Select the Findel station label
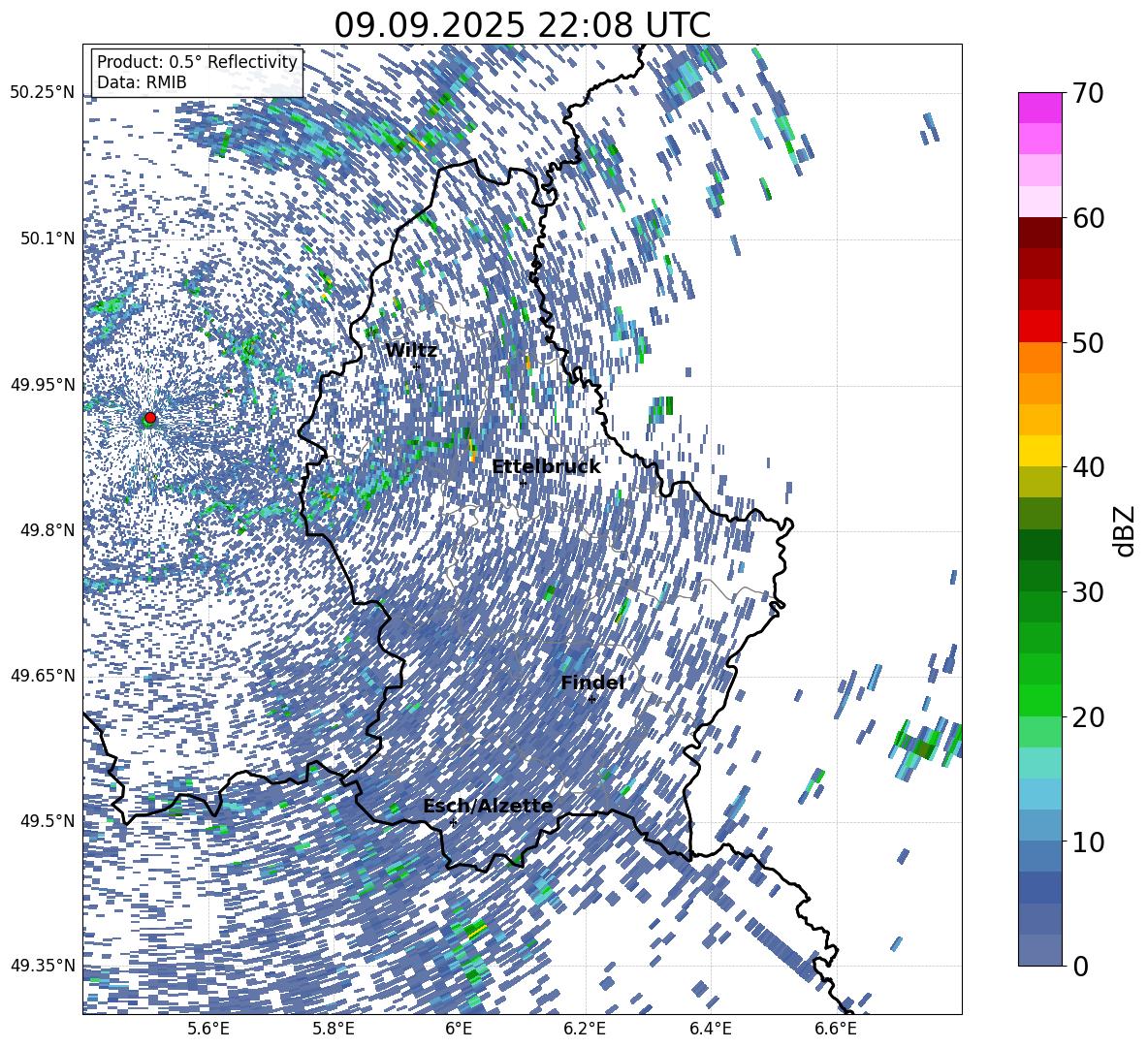1148x1048 pixels. [x=592, y=683]
